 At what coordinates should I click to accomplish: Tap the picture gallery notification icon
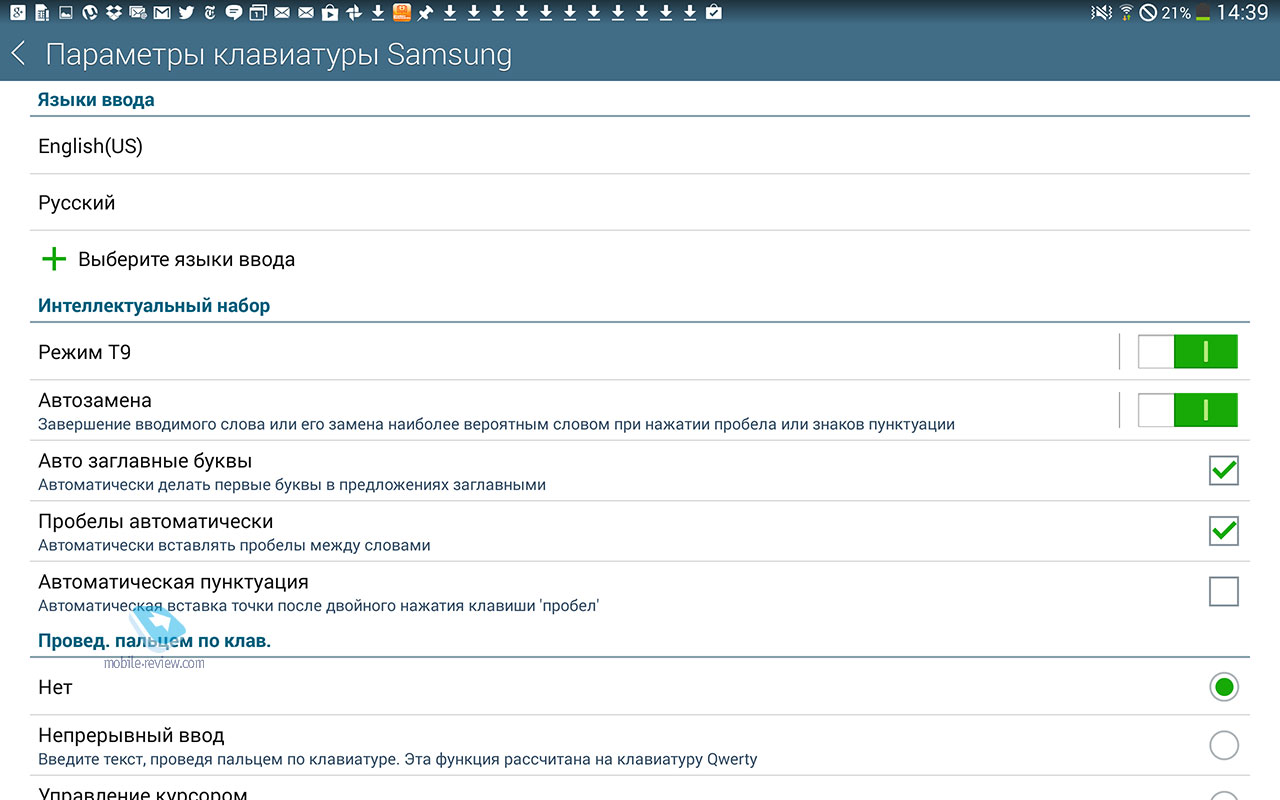[65, 13]
